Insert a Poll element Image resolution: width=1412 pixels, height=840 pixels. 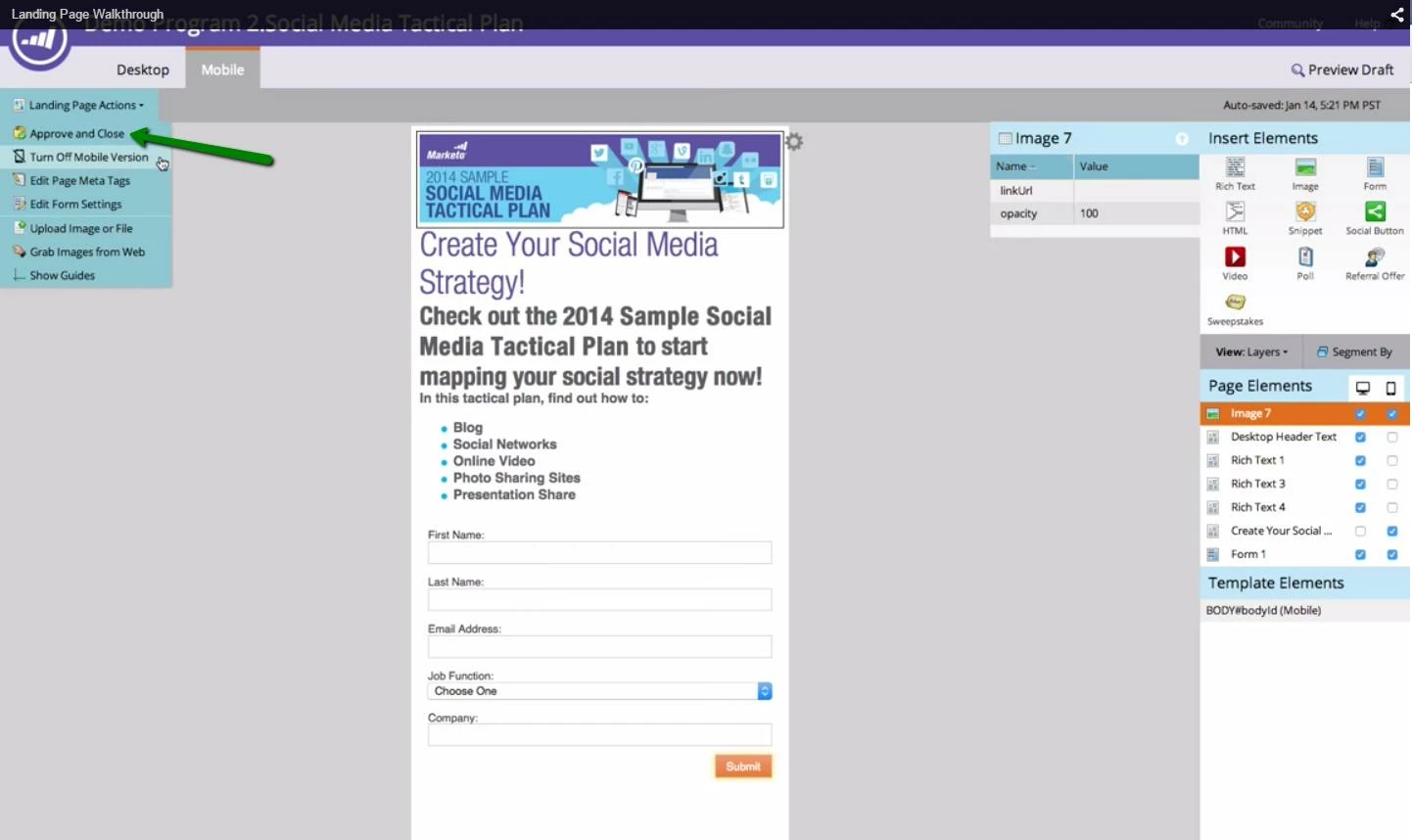pos(1305,263)
